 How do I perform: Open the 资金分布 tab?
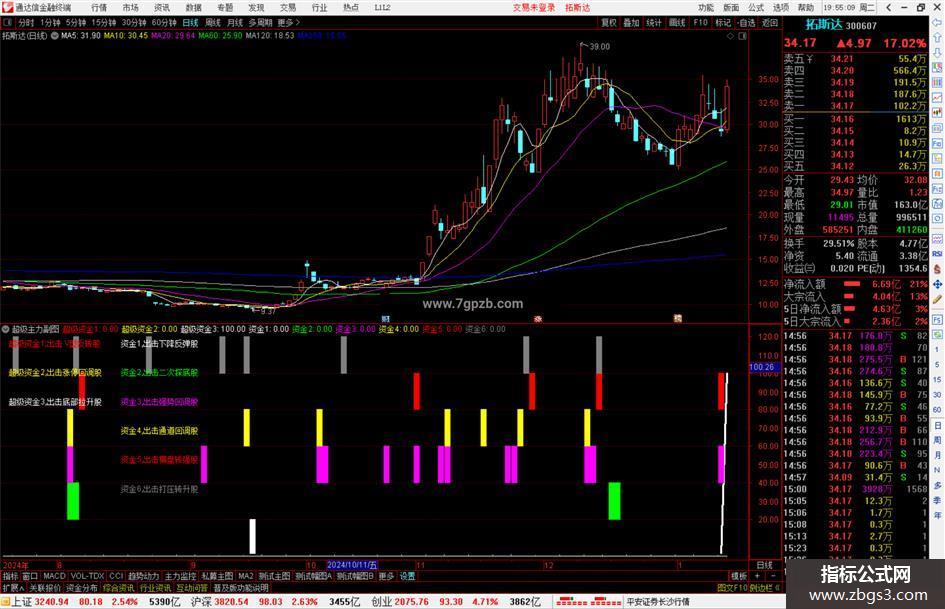tap(81, 588)
